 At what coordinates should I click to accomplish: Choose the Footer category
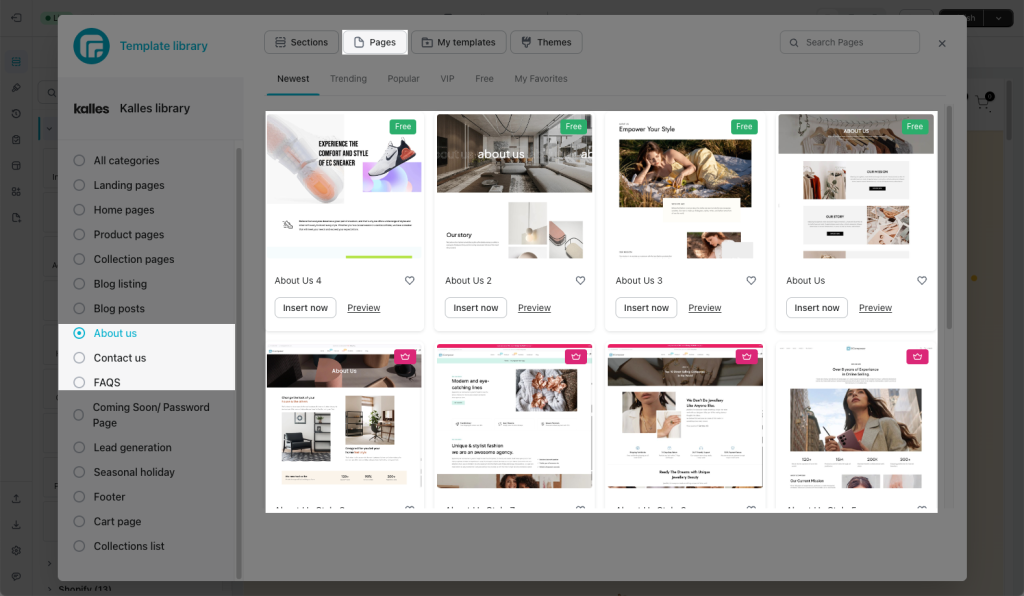click(79, 497)
